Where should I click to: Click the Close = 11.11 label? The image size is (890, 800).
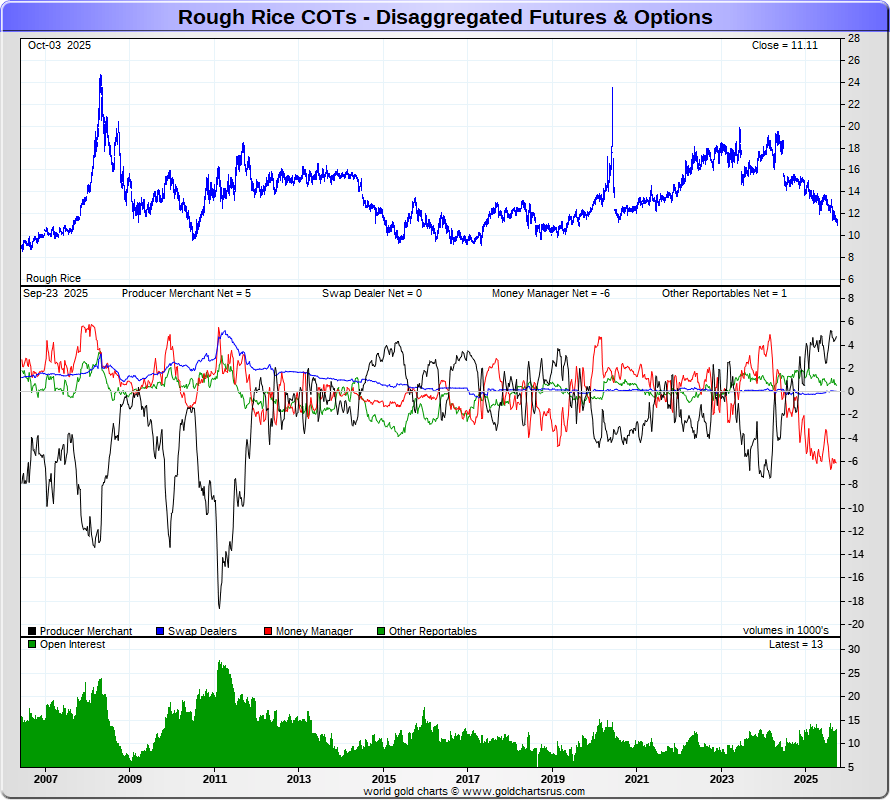(784, 45)
